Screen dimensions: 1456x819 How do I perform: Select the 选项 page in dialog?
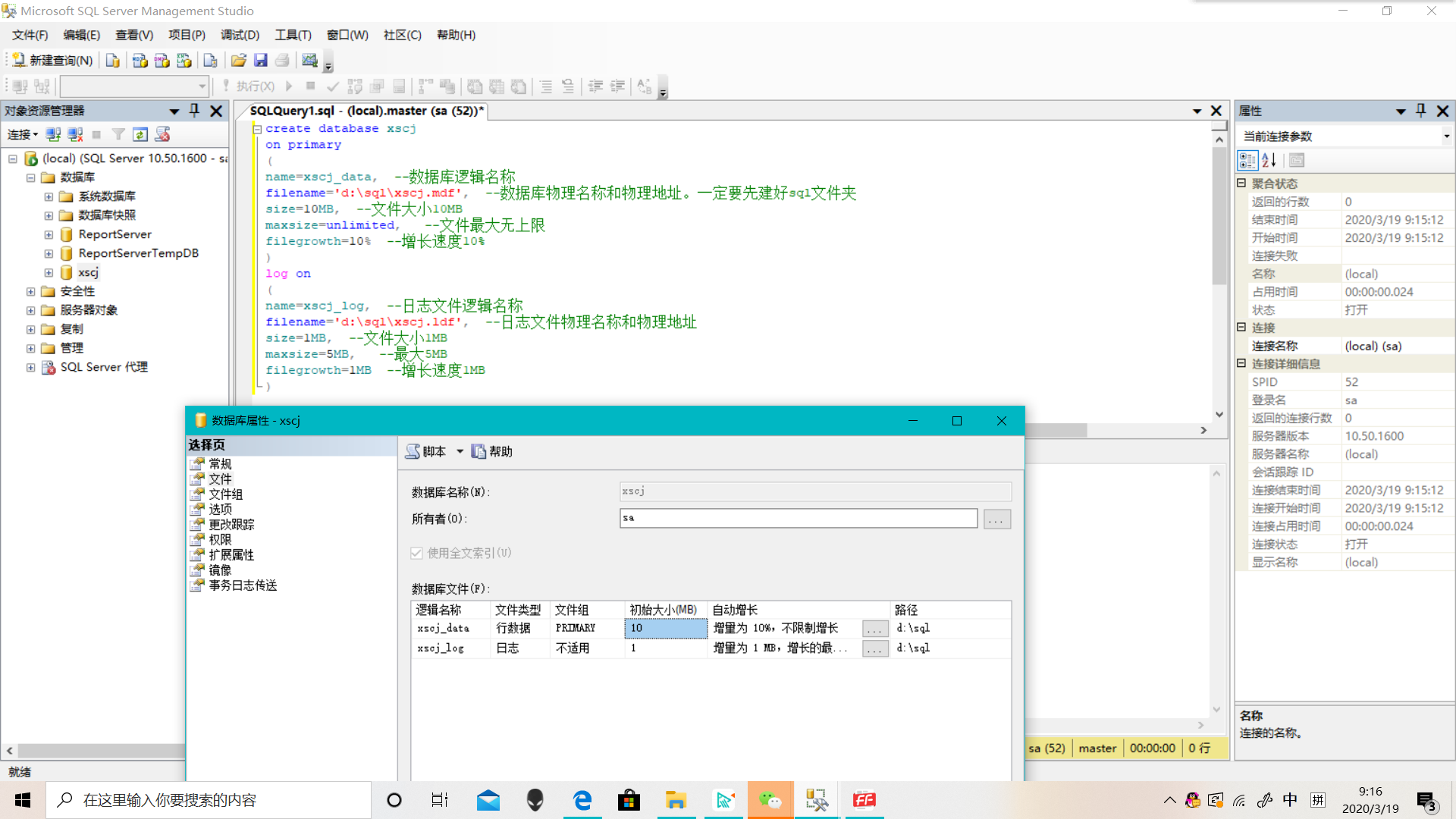coord(220,510)
